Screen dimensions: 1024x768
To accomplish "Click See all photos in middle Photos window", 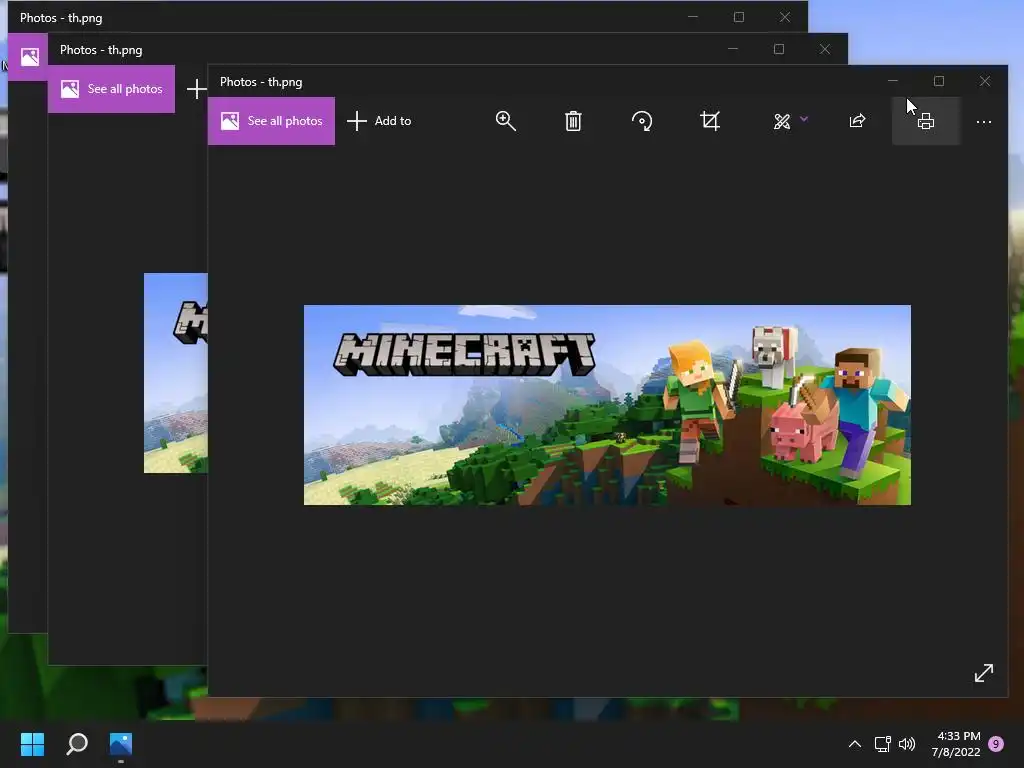I will click(x=111, y=89).
